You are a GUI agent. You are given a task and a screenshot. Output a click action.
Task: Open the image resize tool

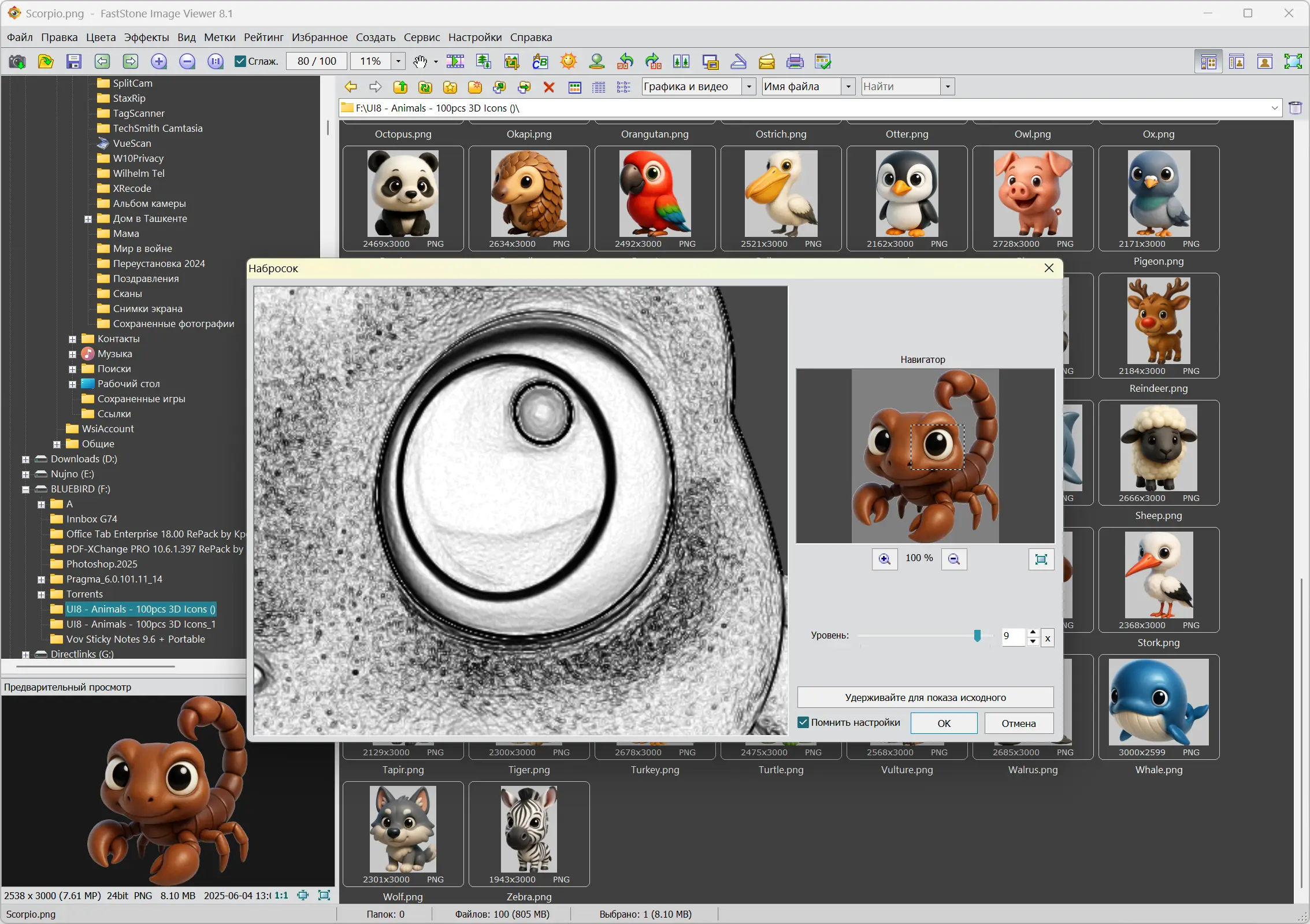tap(483, 61)
